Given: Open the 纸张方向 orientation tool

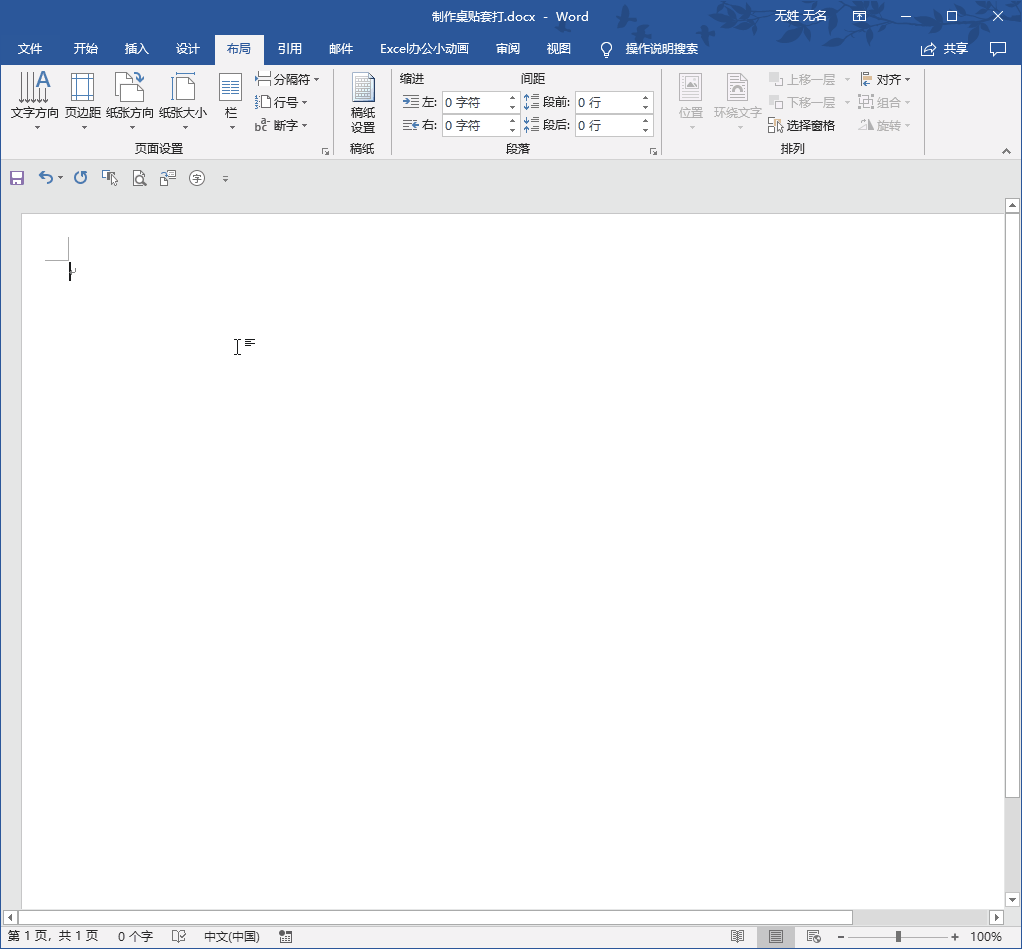Looking at the screenshot, I should (130, 101).
